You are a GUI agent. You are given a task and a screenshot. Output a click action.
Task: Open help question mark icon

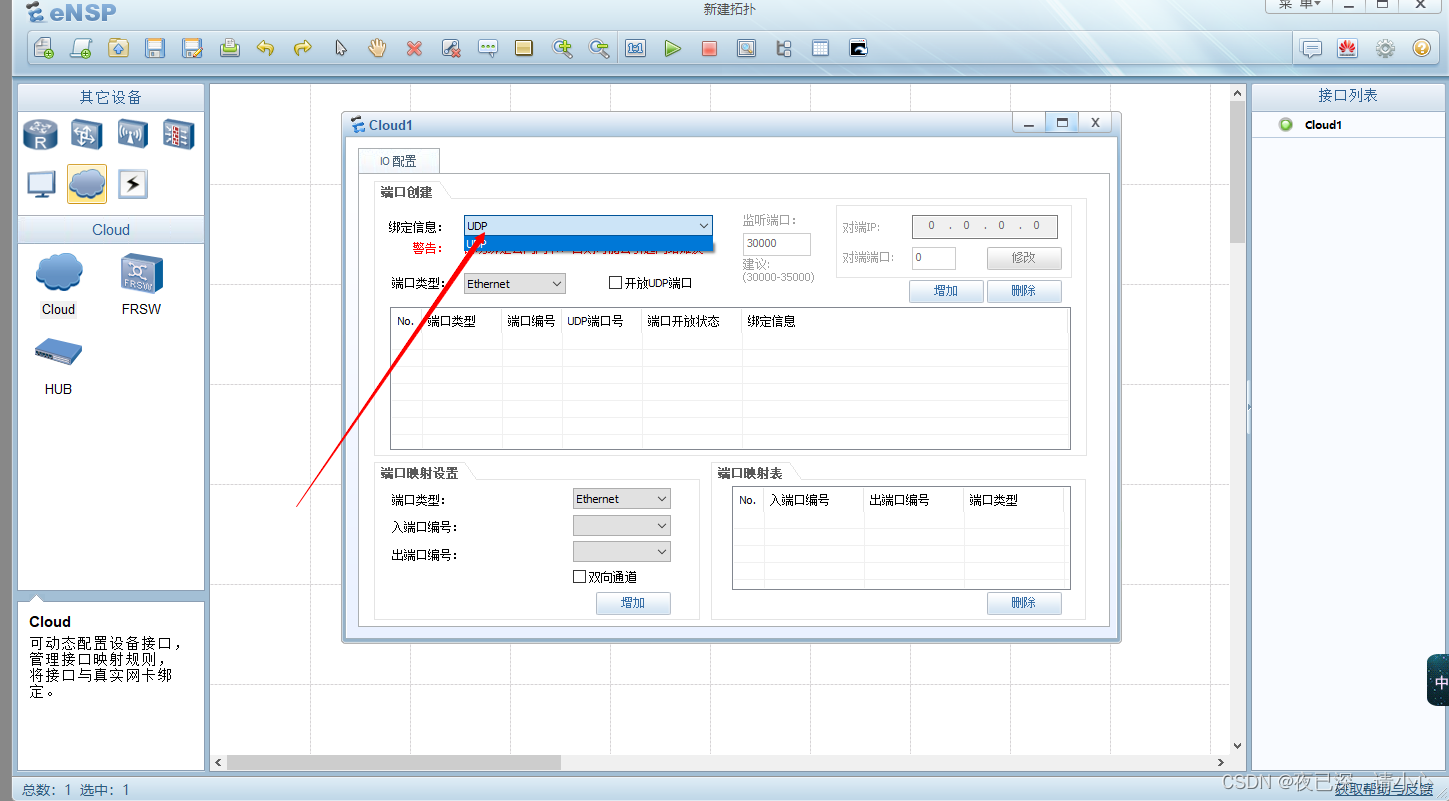(x=1421, y=48)
